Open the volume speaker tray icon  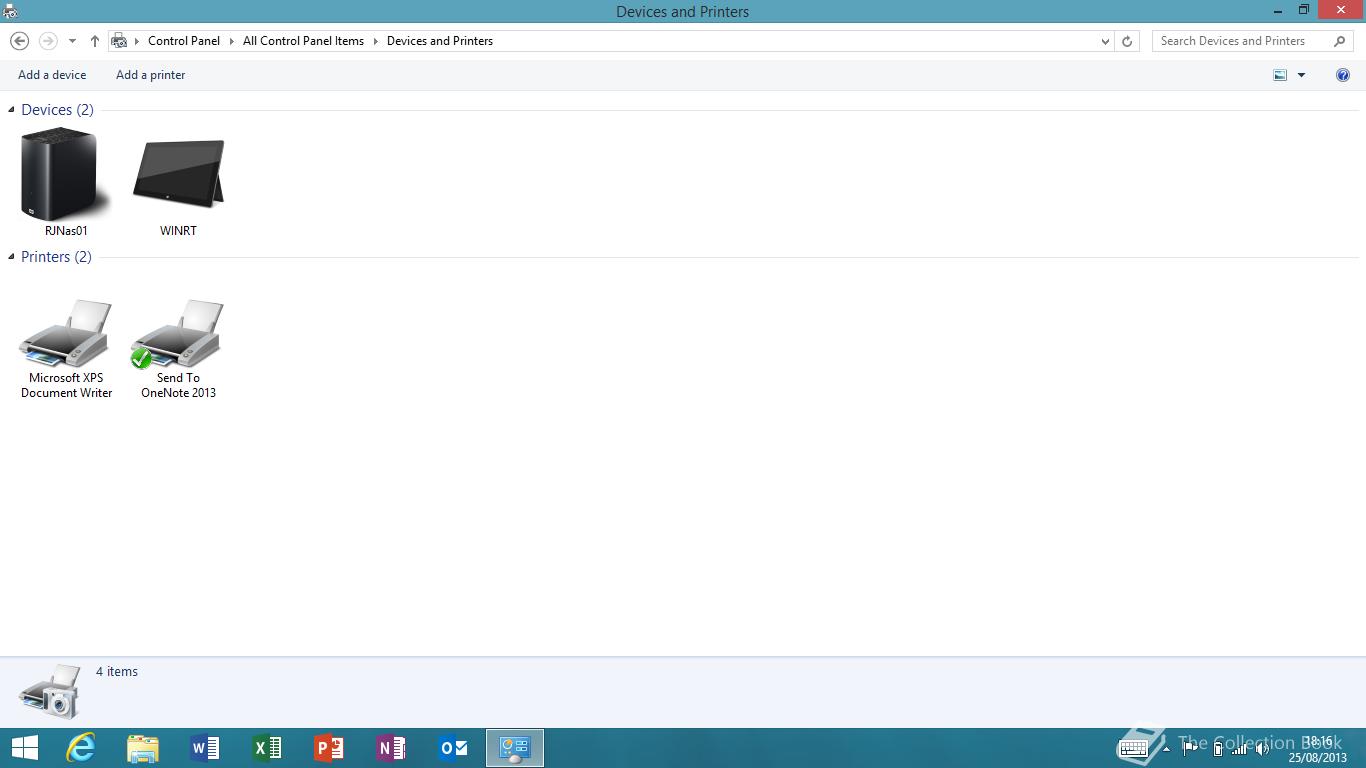[1263, 748]
